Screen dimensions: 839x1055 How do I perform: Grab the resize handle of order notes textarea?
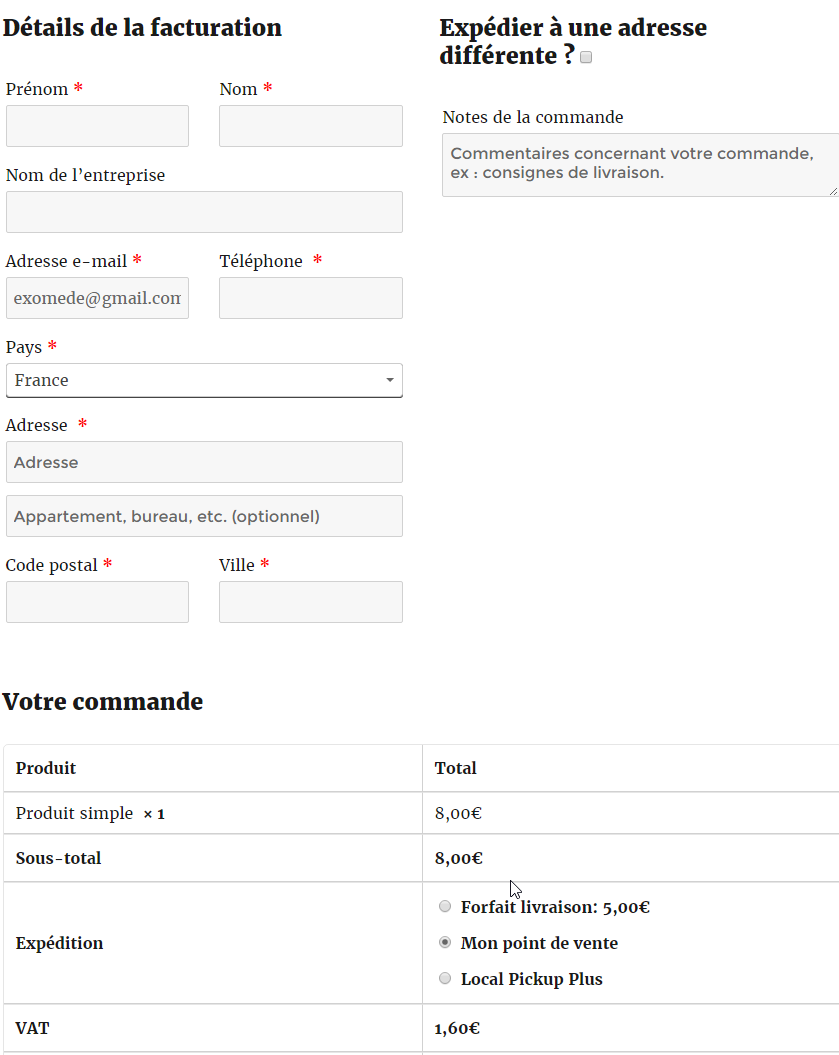tap(833, 191)
